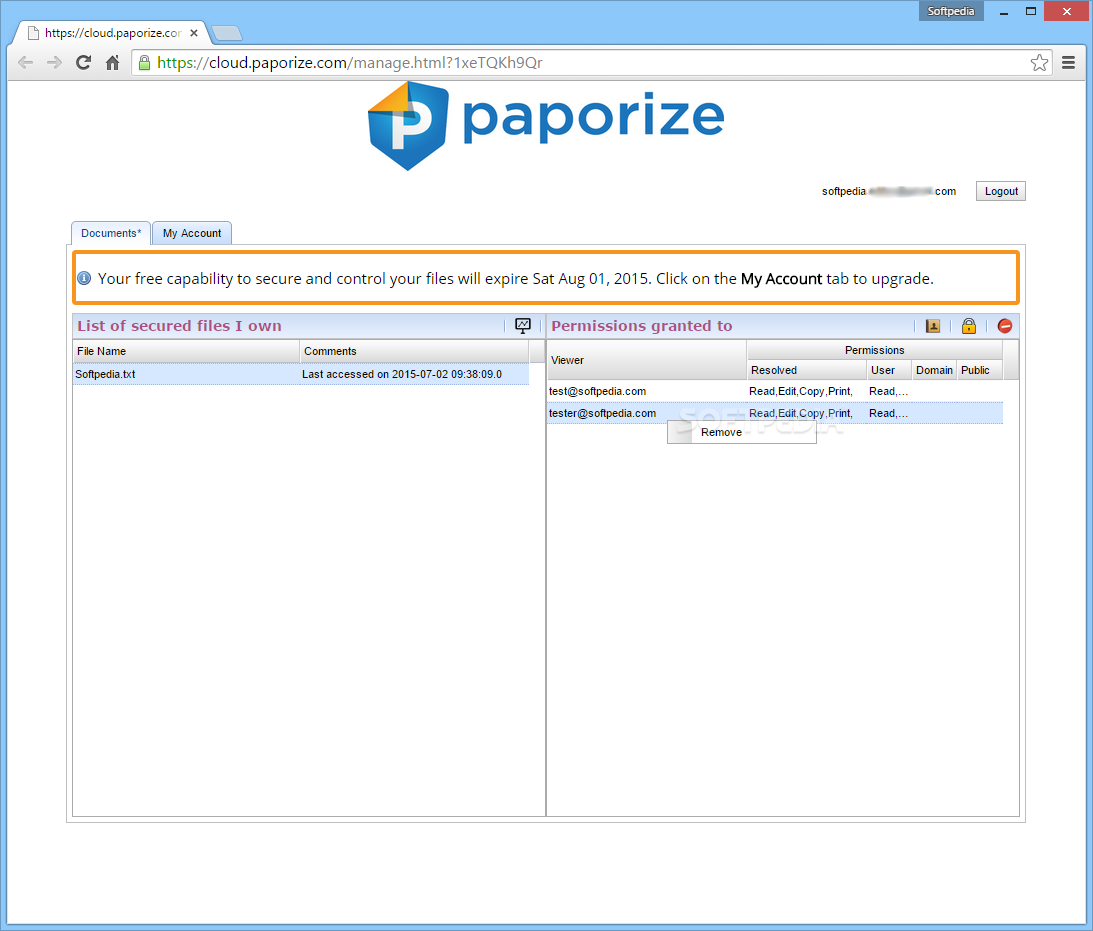The width and height of the screenshot is (1093, 931).
Task: Open a new browser tab
Action: click(227, 33)
